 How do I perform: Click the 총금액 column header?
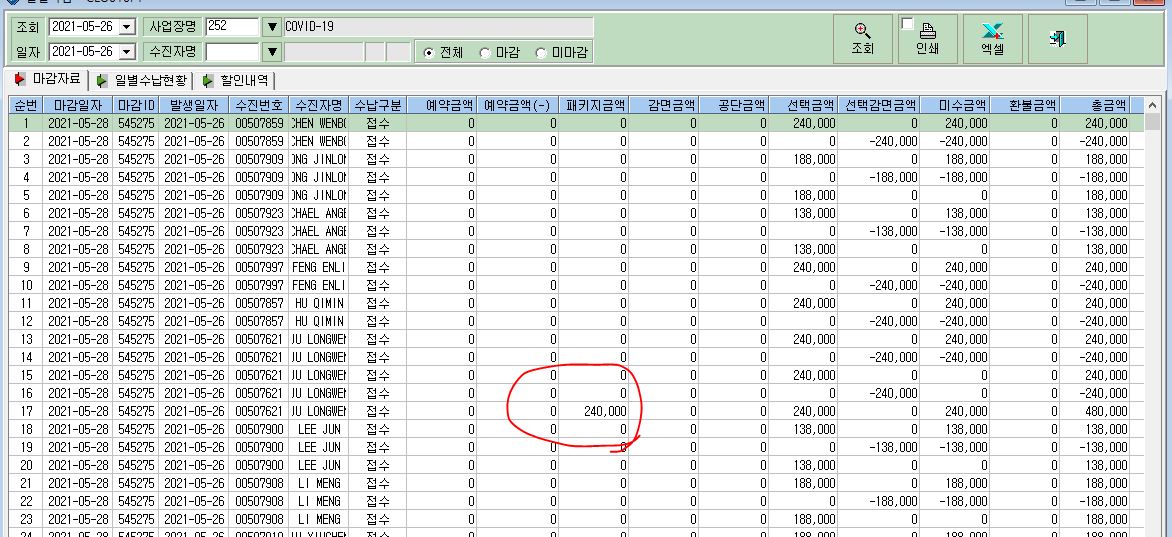tap(1094, 105)
